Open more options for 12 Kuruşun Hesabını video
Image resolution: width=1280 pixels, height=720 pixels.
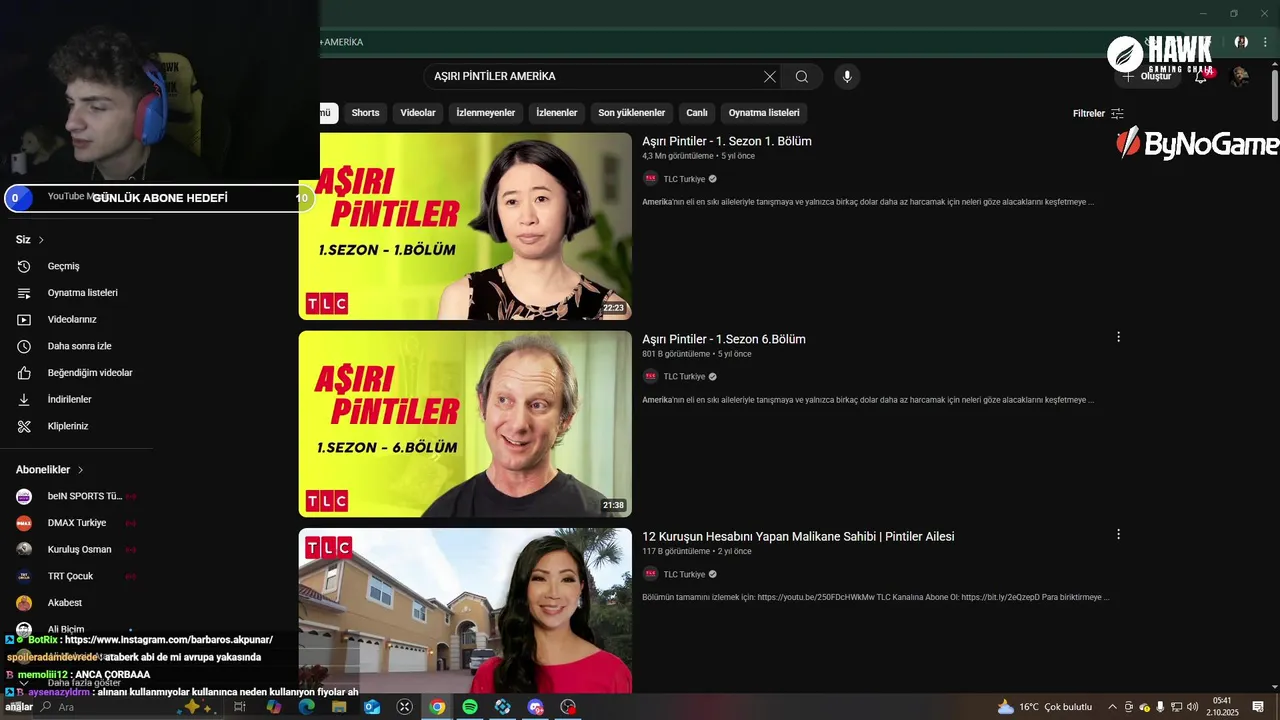pyautogui.click(x=1118, y=534)
